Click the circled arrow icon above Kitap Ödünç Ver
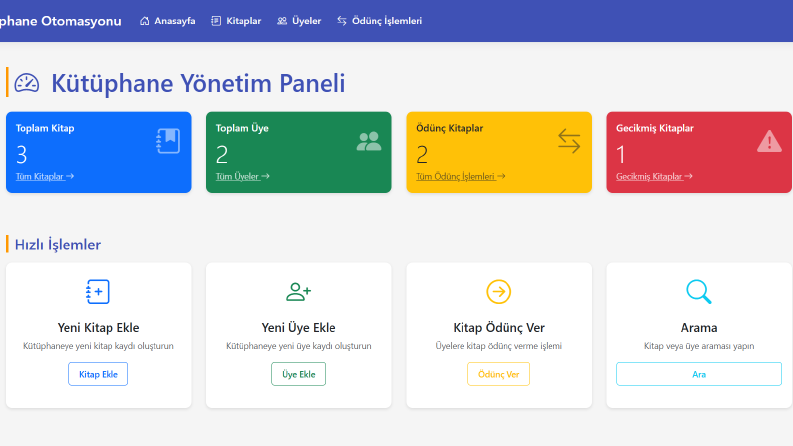 click(x=499, y=292)
